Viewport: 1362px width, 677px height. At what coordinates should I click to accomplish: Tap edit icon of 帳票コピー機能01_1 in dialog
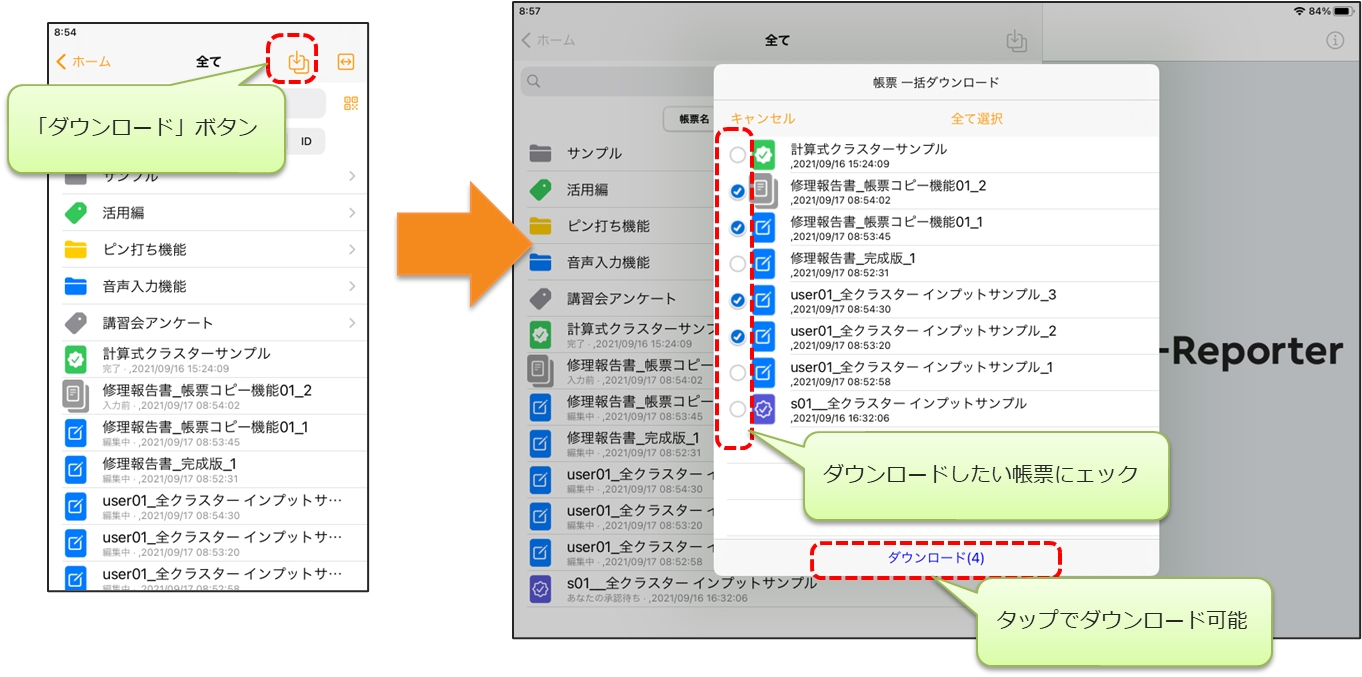(764, 227)
